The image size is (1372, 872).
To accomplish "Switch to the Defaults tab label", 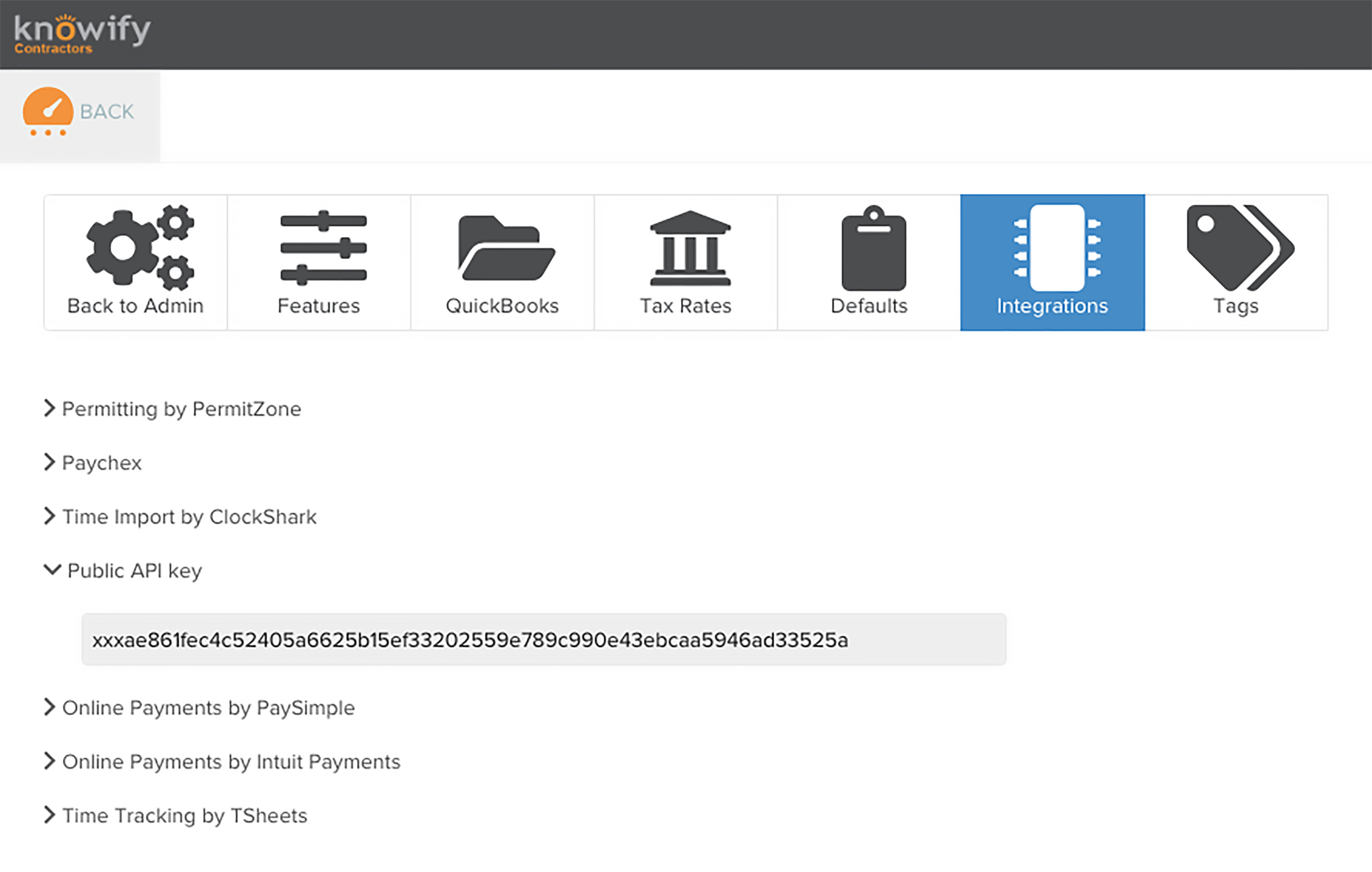I will coord(869,307).
